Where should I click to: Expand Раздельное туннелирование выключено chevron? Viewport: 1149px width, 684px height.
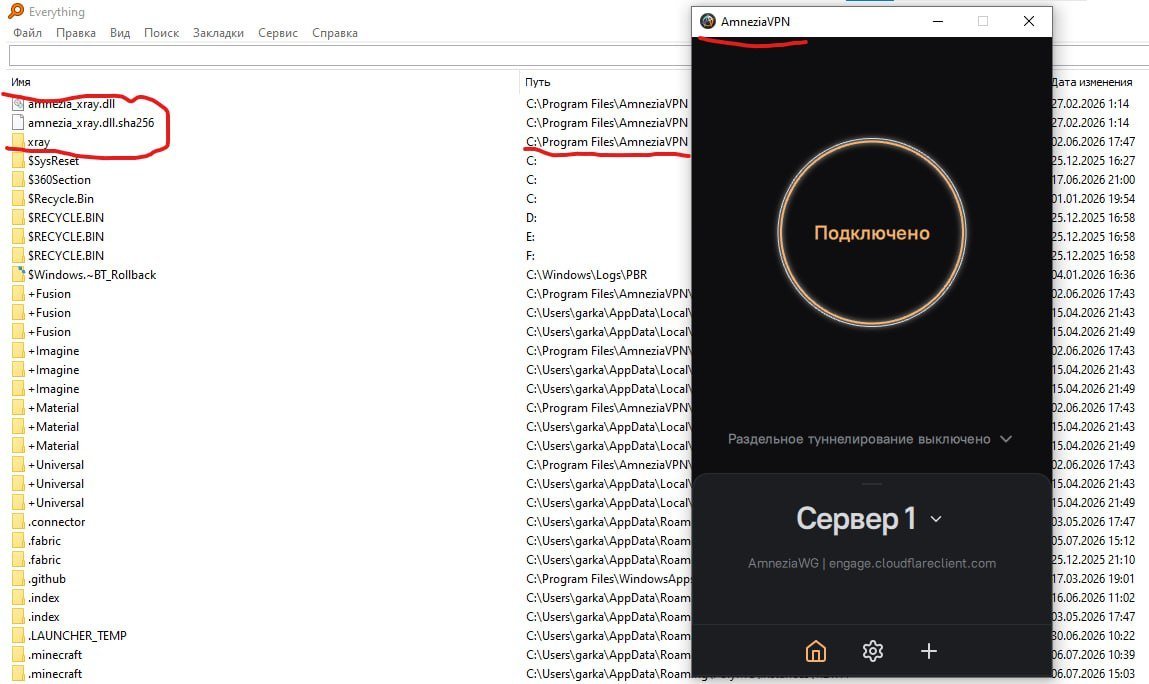(x=1006, y=438)
